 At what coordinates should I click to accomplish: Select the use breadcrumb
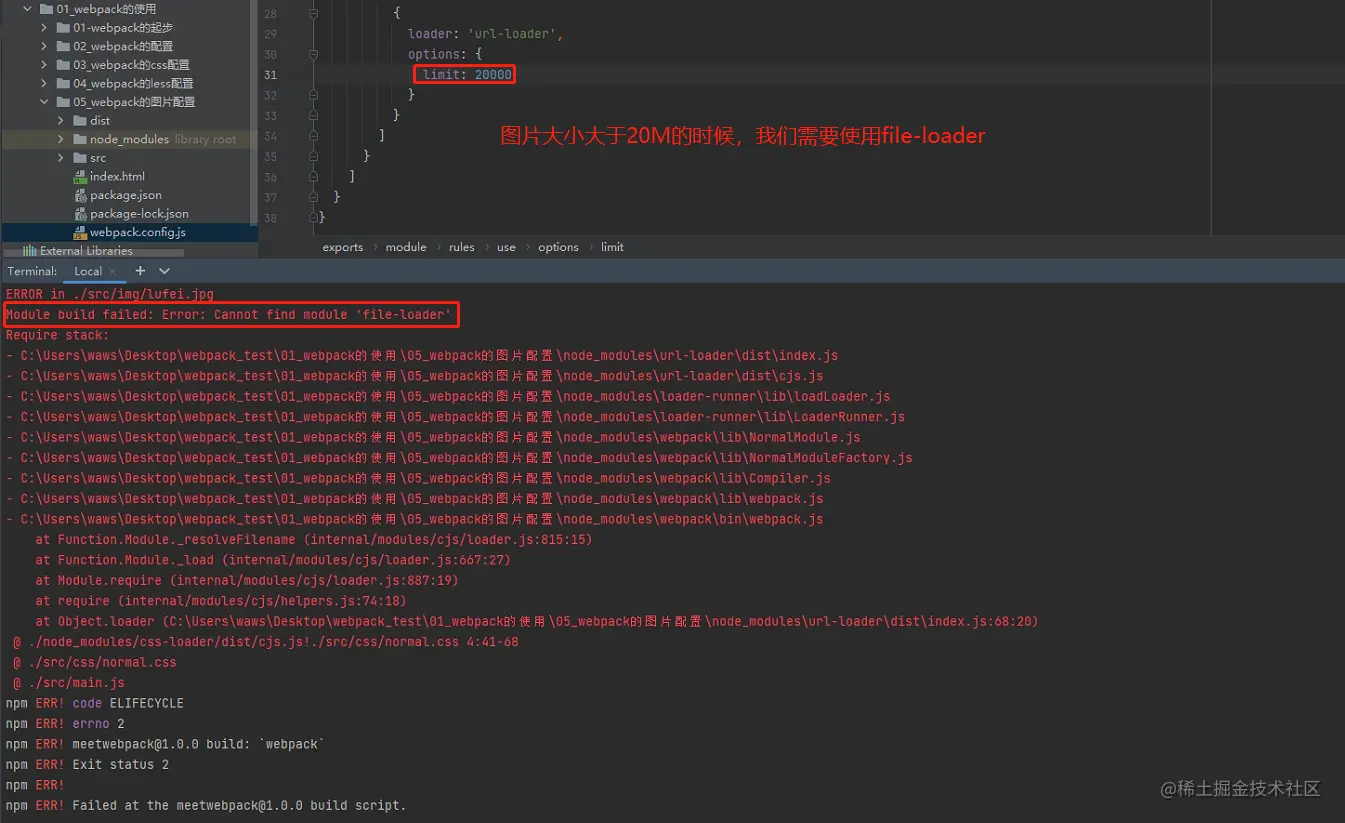(507, 247)
